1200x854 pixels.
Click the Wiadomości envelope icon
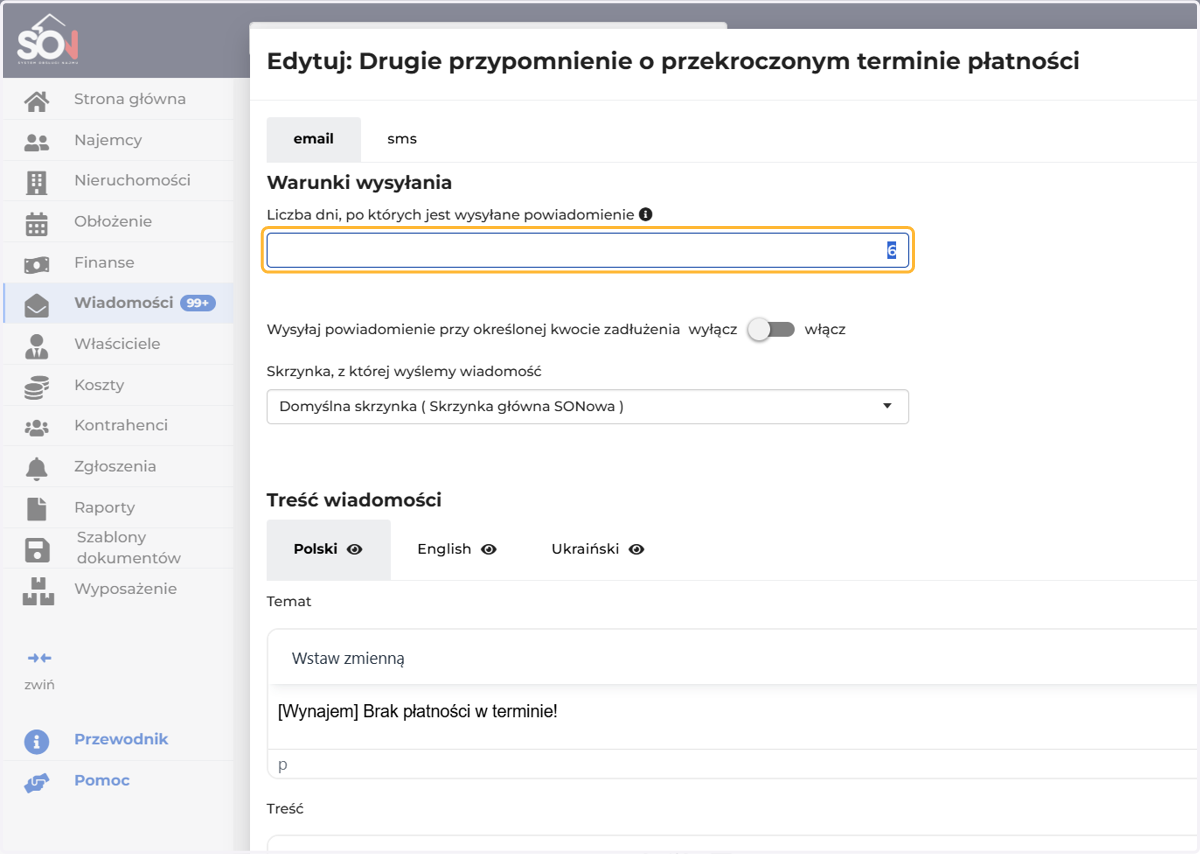click(37, 304)
